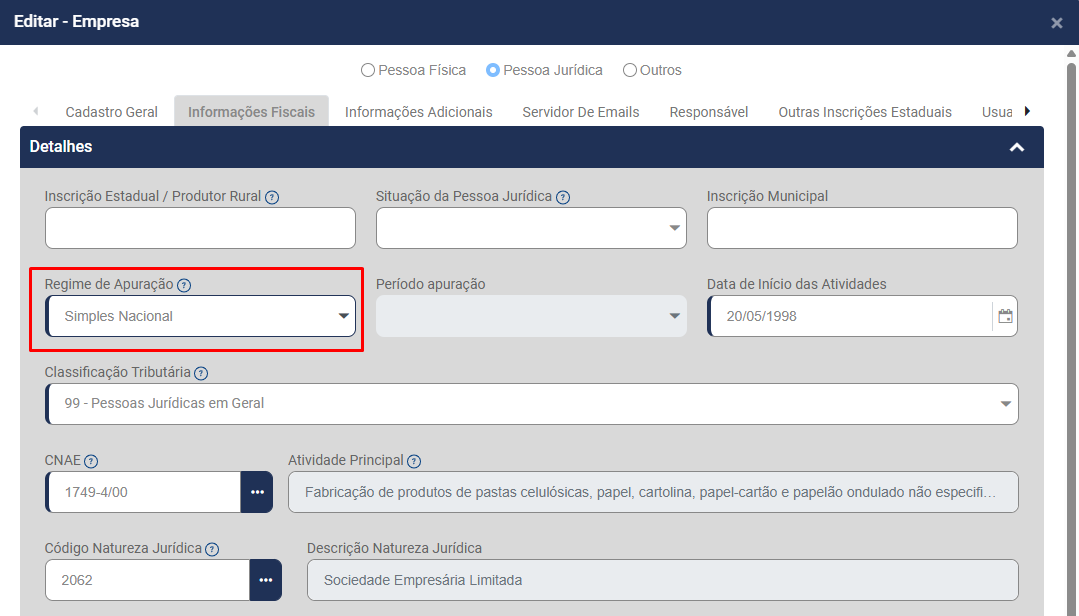Click the Código Natureza Jurídica field
Image resolution: width=1079 pixels, height=616 pixels.
click(x=147, y=580)
